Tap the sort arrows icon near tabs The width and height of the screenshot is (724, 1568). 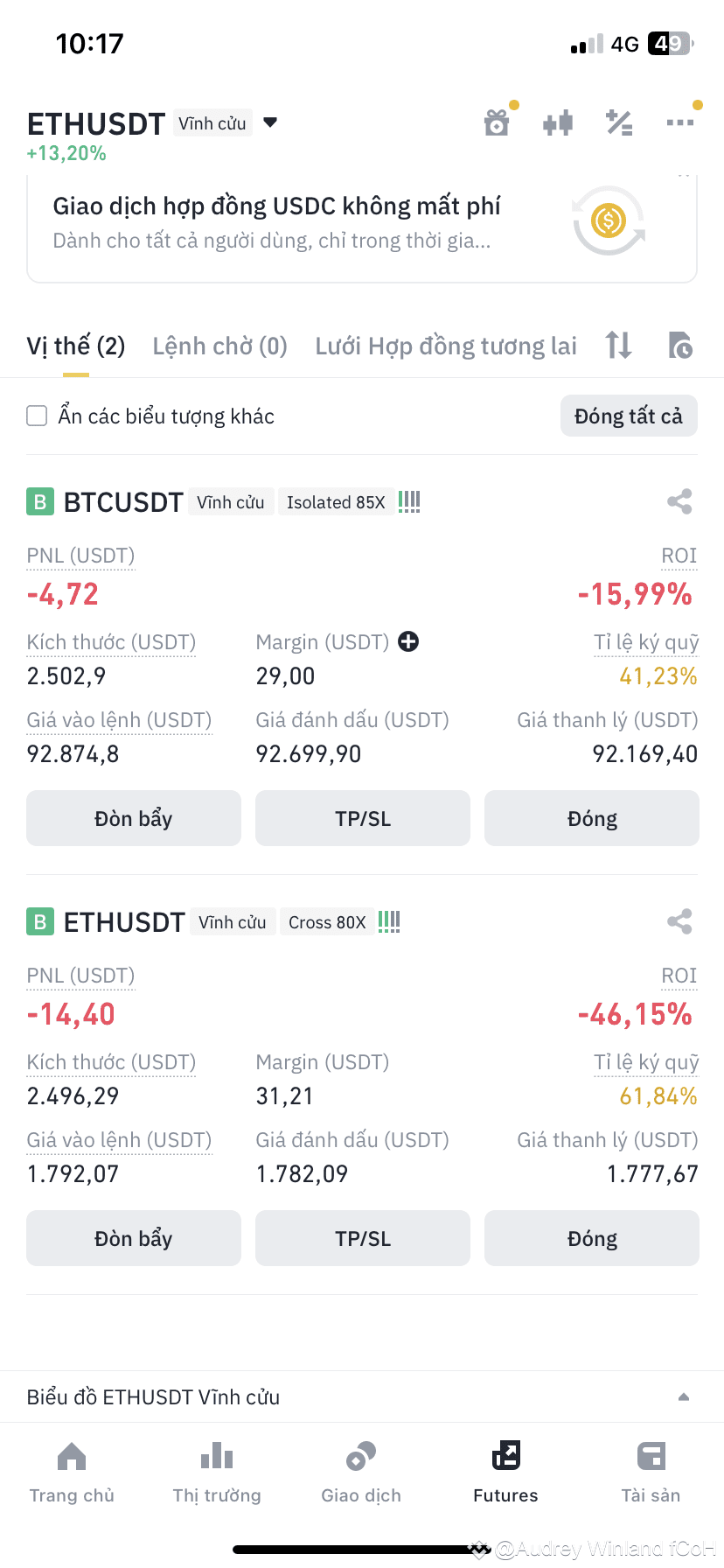pyautogui.click(x=618, y=346)
